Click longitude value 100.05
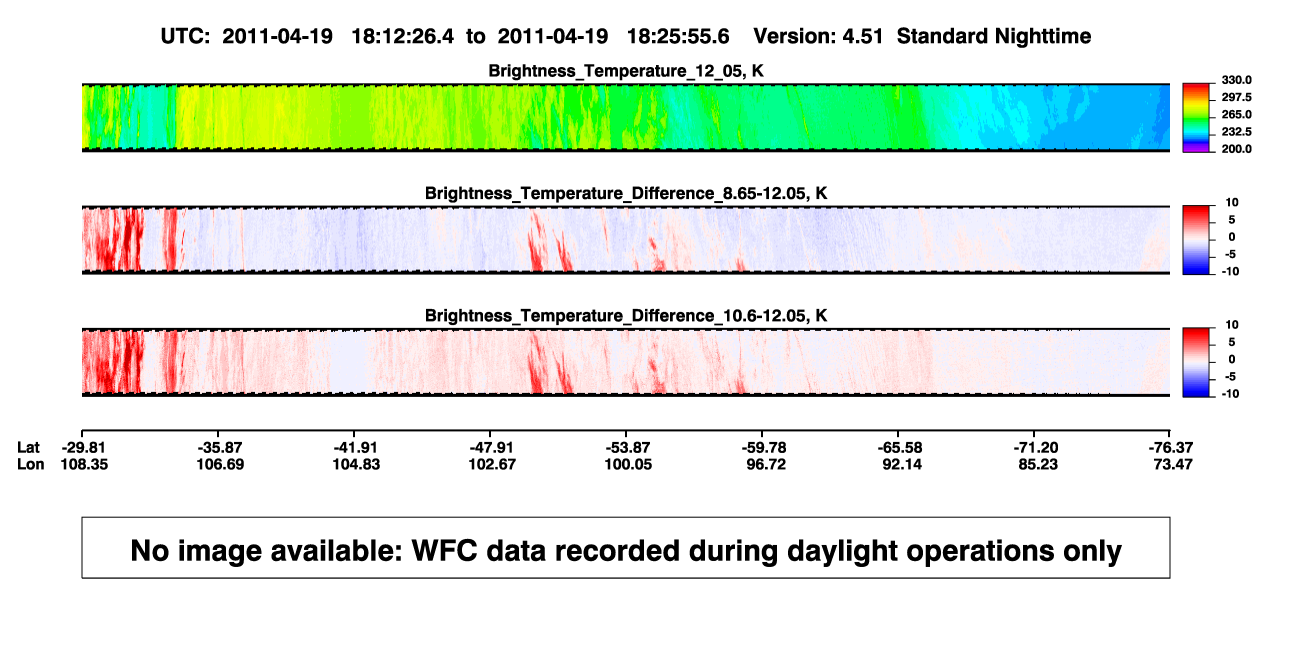The image size is (1300, 667). coord(626,464)
